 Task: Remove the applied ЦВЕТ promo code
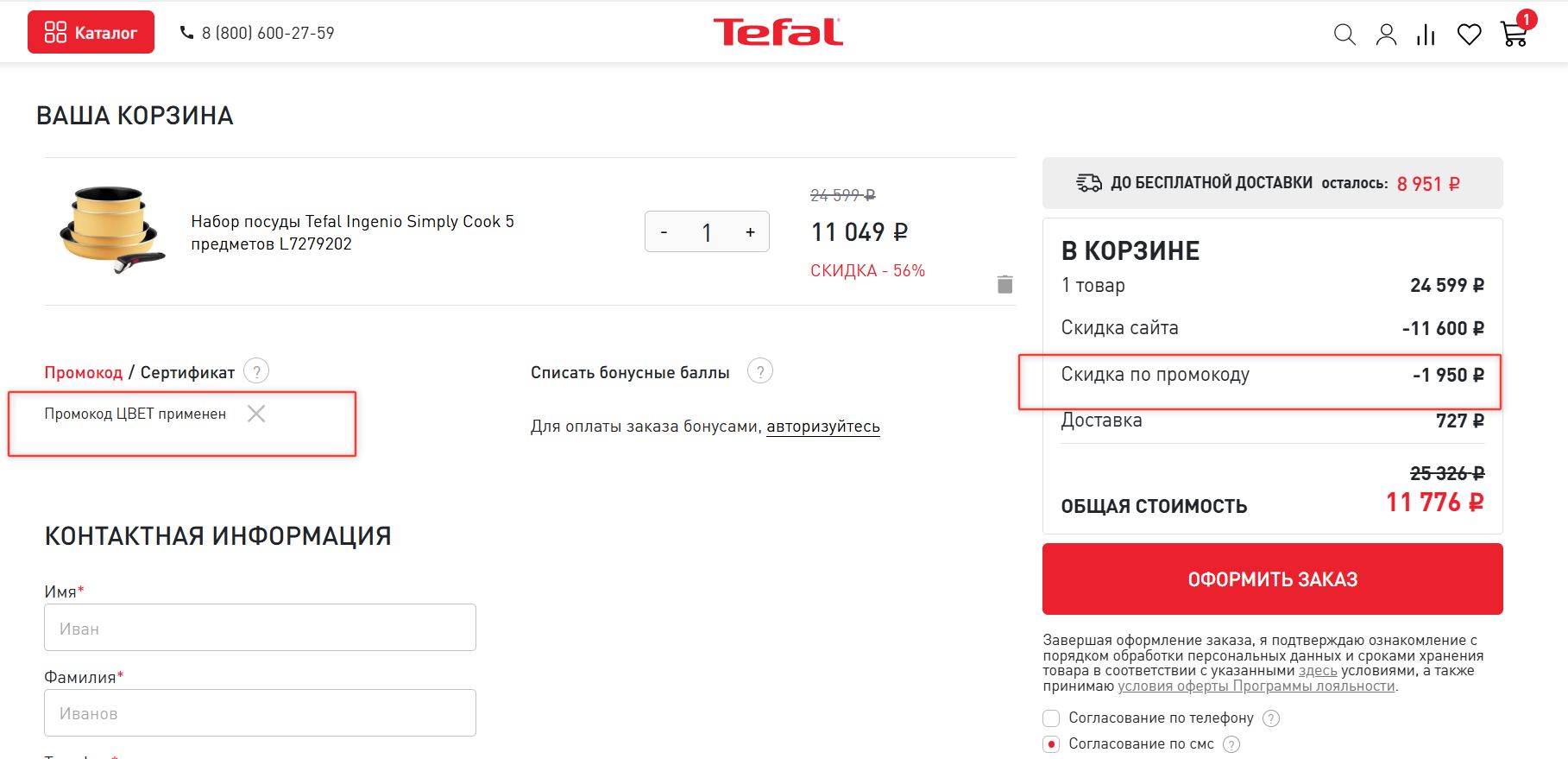click(x=256, y=414)
